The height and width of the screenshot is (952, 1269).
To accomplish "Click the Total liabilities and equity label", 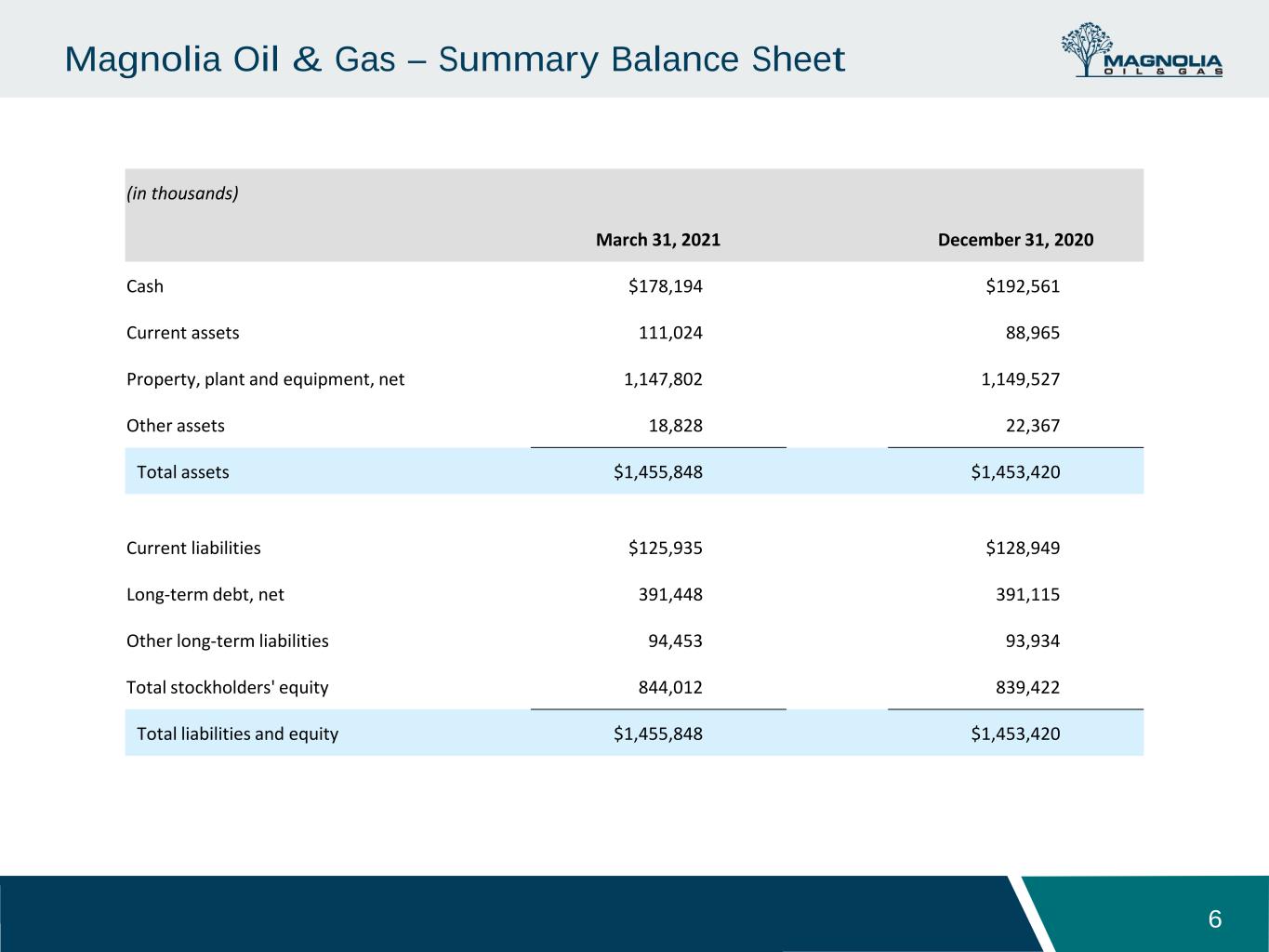I will 238,734.
